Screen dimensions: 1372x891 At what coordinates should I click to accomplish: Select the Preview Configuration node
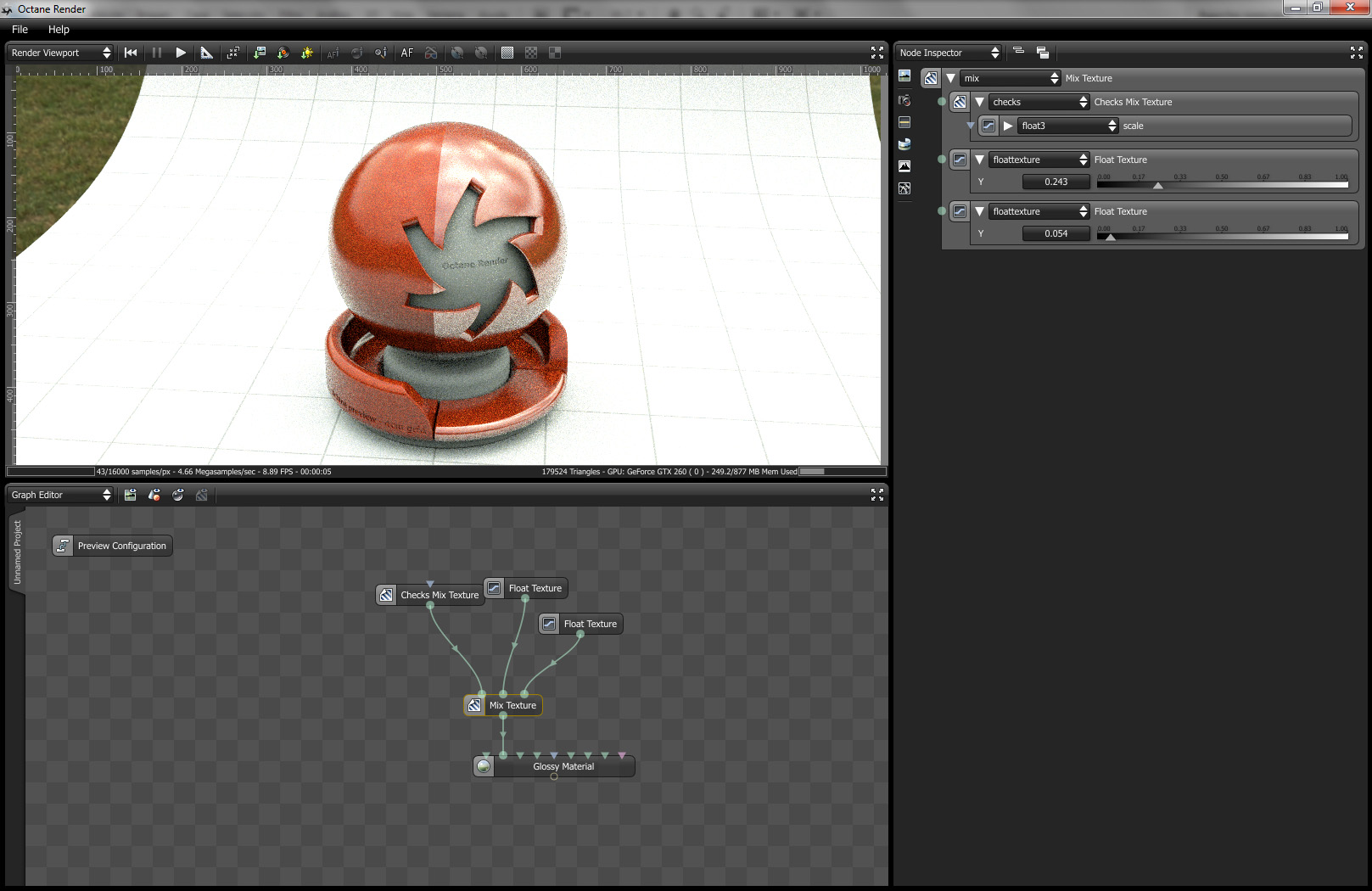[113, 546]
